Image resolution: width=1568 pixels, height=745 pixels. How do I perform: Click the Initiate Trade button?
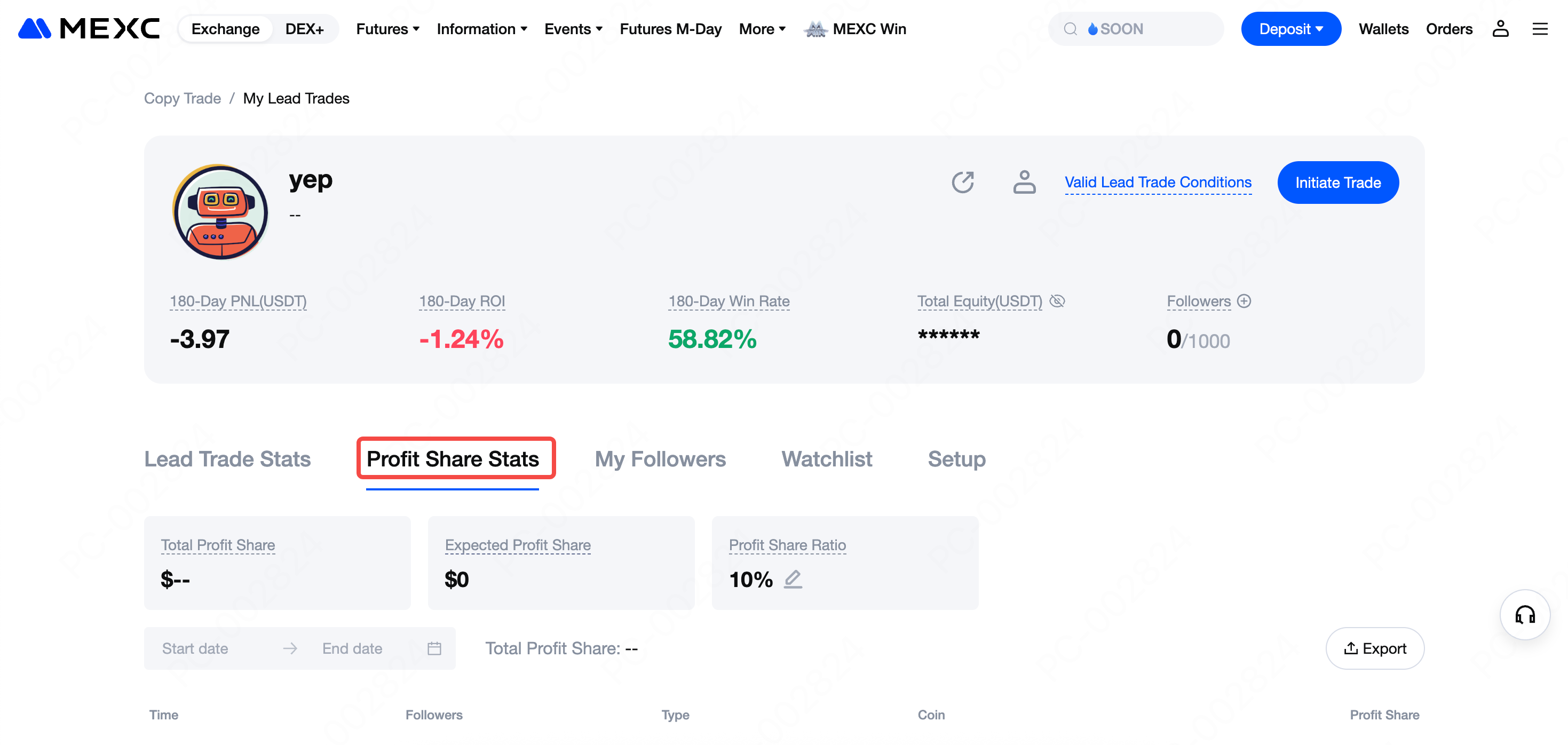(x=1337, y=183)
